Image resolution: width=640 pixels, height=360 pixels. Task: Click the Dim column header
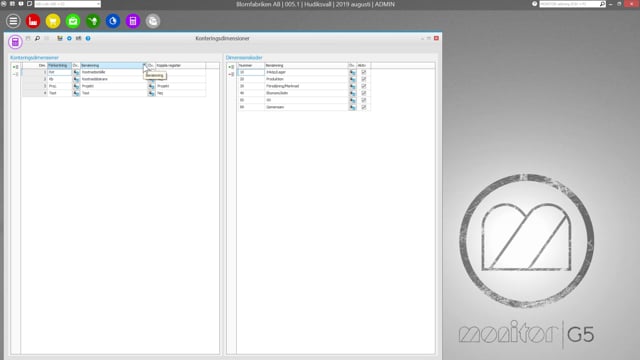[35, 65]
